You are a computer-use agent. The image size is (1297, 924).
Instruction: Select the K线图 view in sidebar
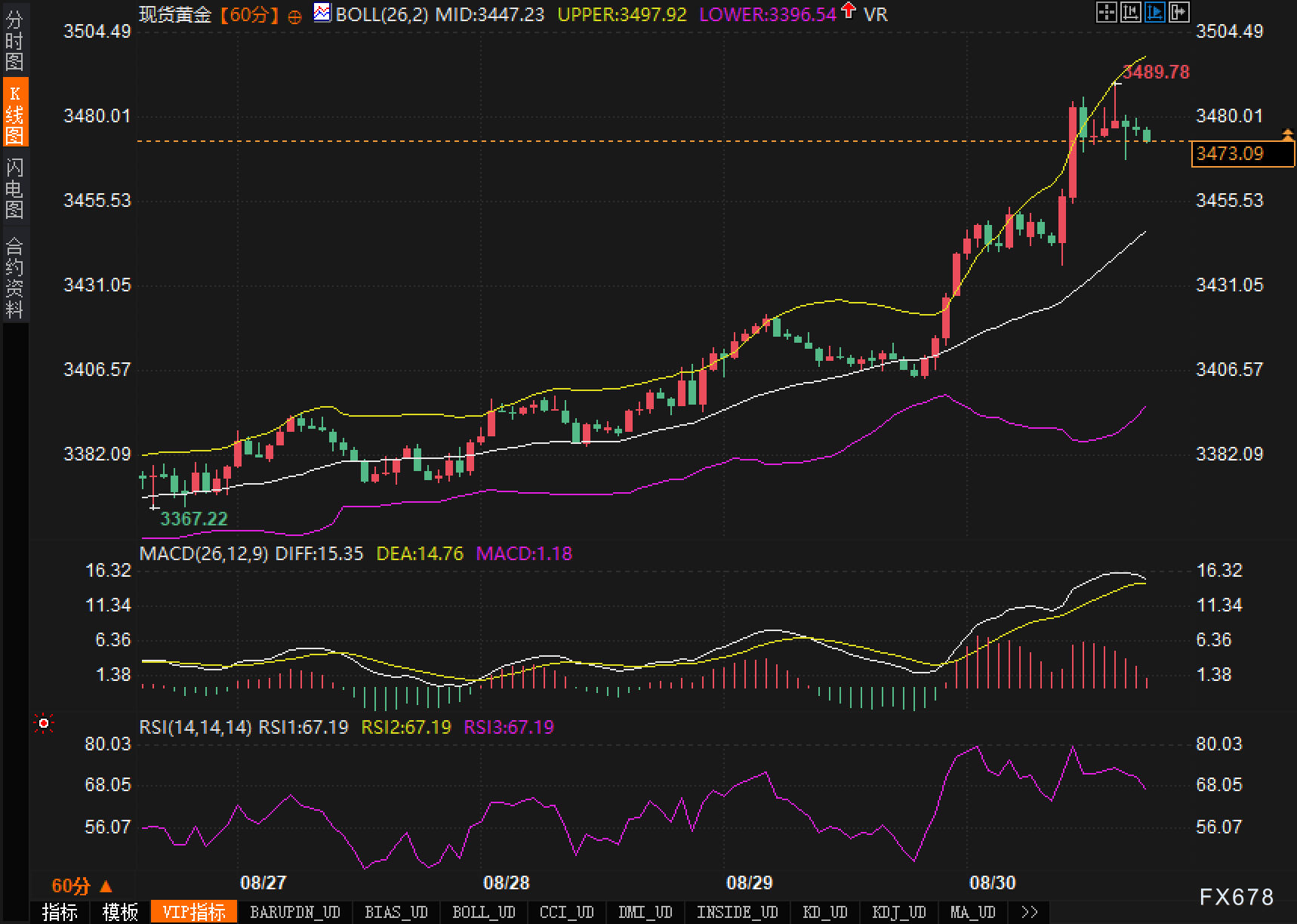pos(14,113)
